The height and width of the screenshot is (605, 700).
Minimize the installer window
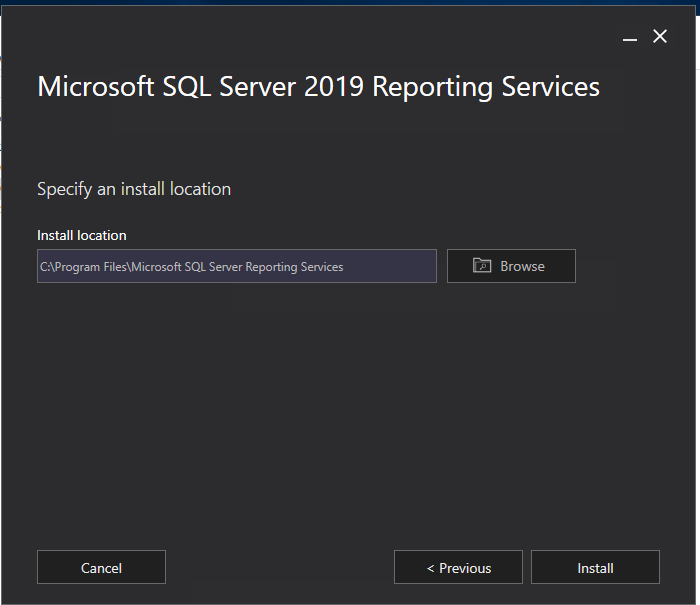click(630, 37)
